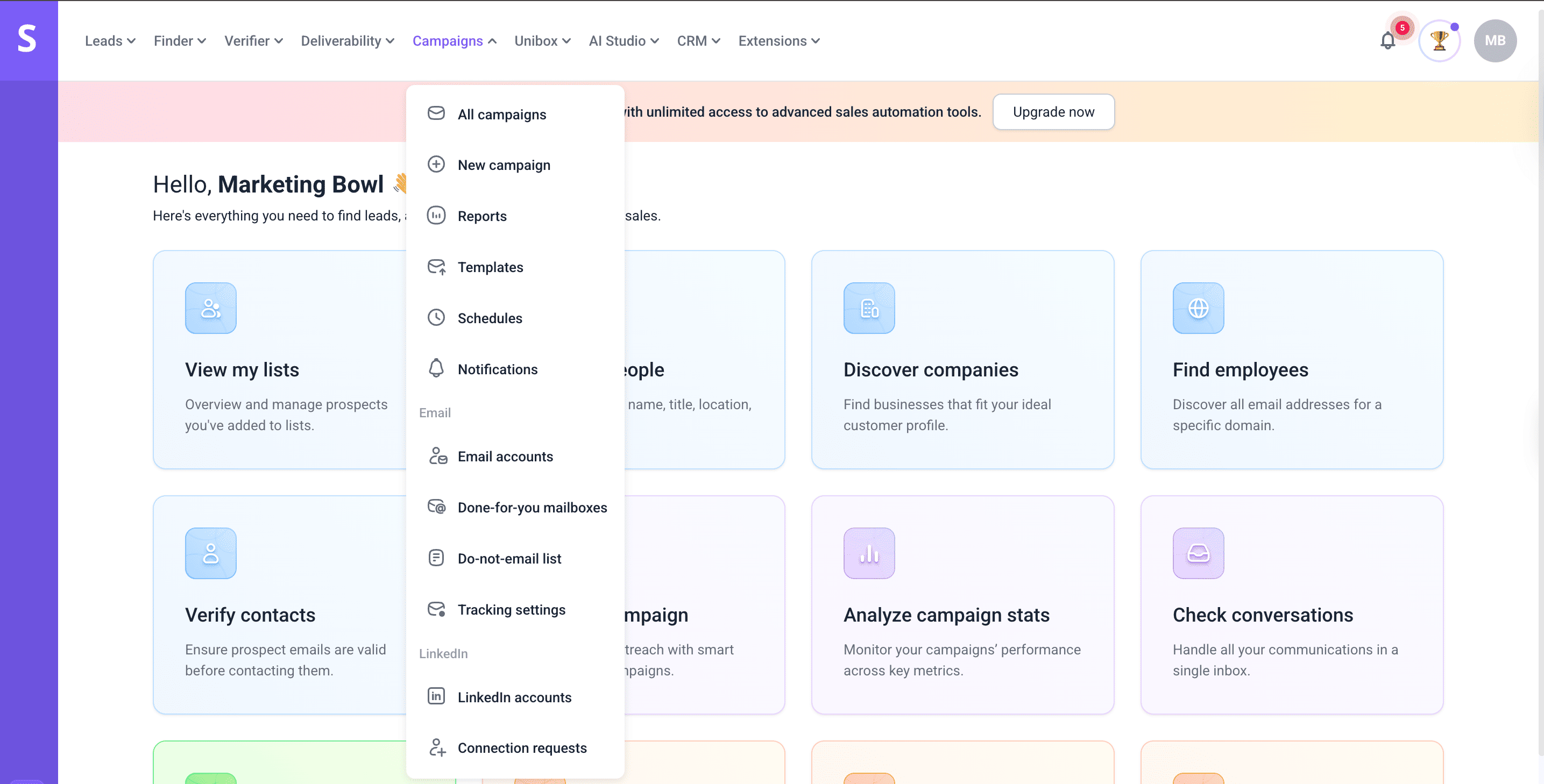1544x784 pixels.
Task: Click the globe icon on Find employees card
Action: tap(1198, 308)
